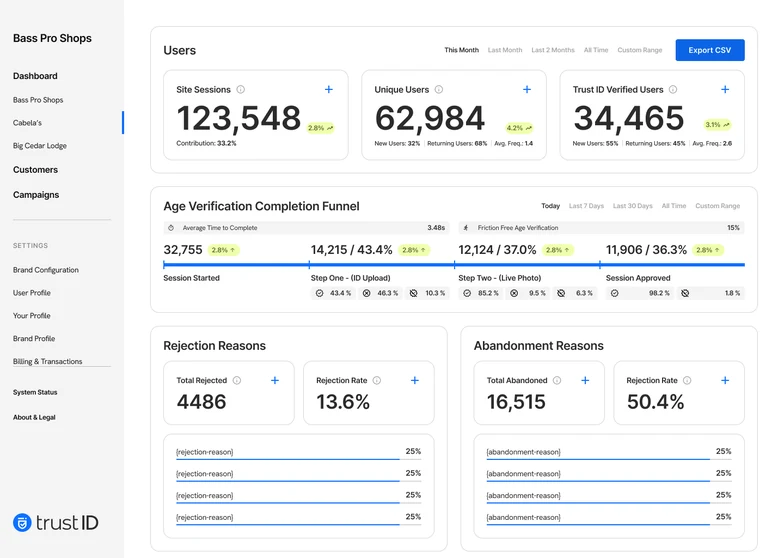Click plus icon on Total Rejected card
Screen dimensions: 784x558
click(274, 380)
